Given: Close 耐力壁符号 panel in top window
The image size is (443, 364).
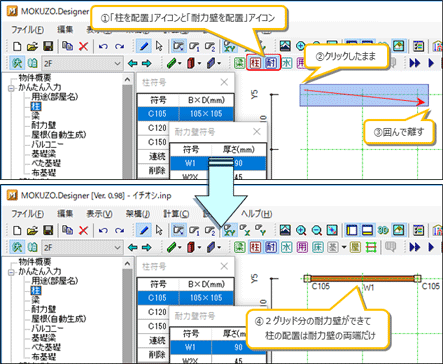Looking at the screenshot, I should tap(257, 132).
